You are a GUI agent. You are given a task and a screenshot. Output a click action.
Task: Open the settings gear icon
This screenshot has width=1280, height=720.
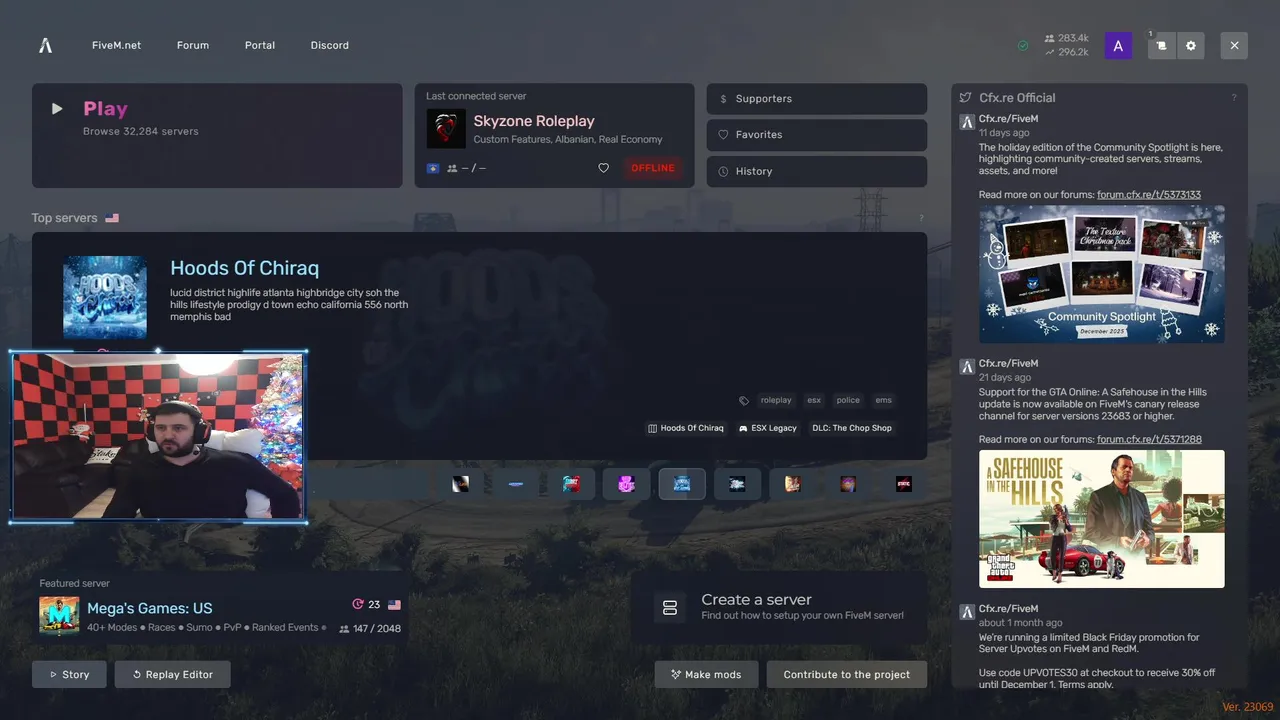point(1190,46)
